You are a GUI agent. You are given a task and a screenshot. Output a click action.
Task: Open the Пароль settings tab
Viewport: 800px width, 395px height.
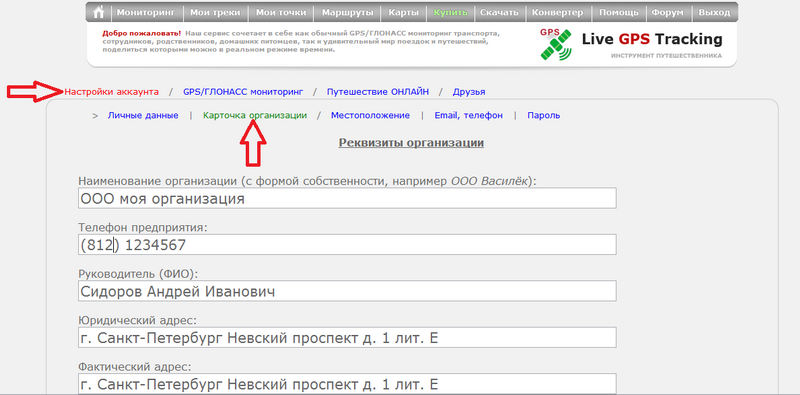543,115
